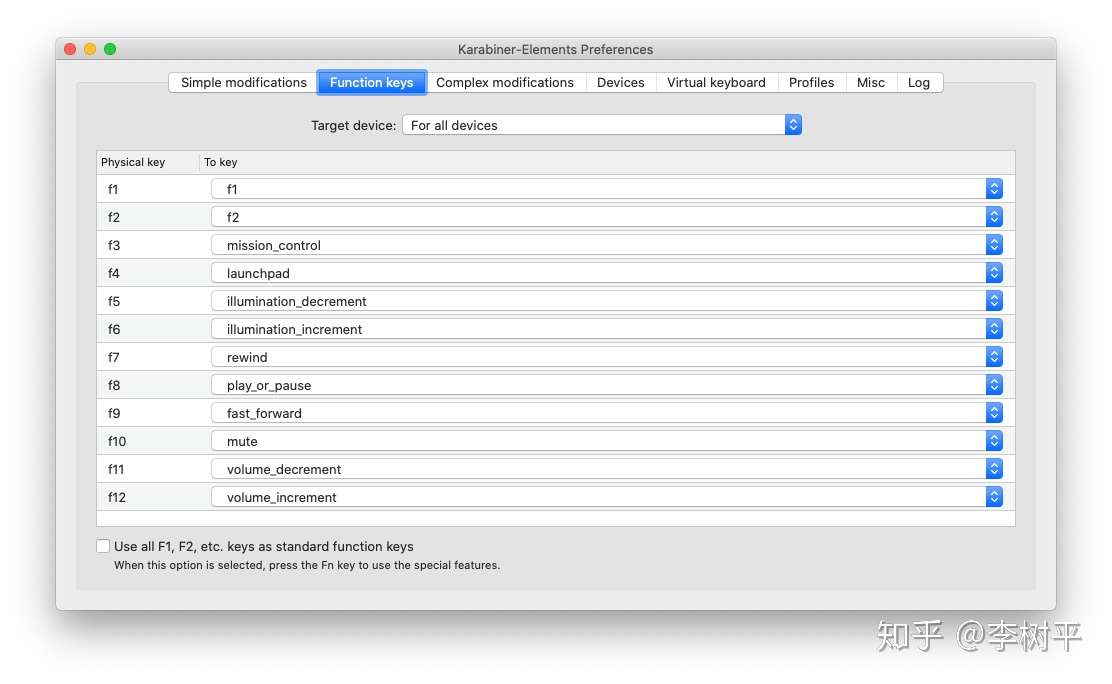1112x684 pixels.
Task: Open the Misc tab
Action: pyautogui.click(x=870, y=82)
